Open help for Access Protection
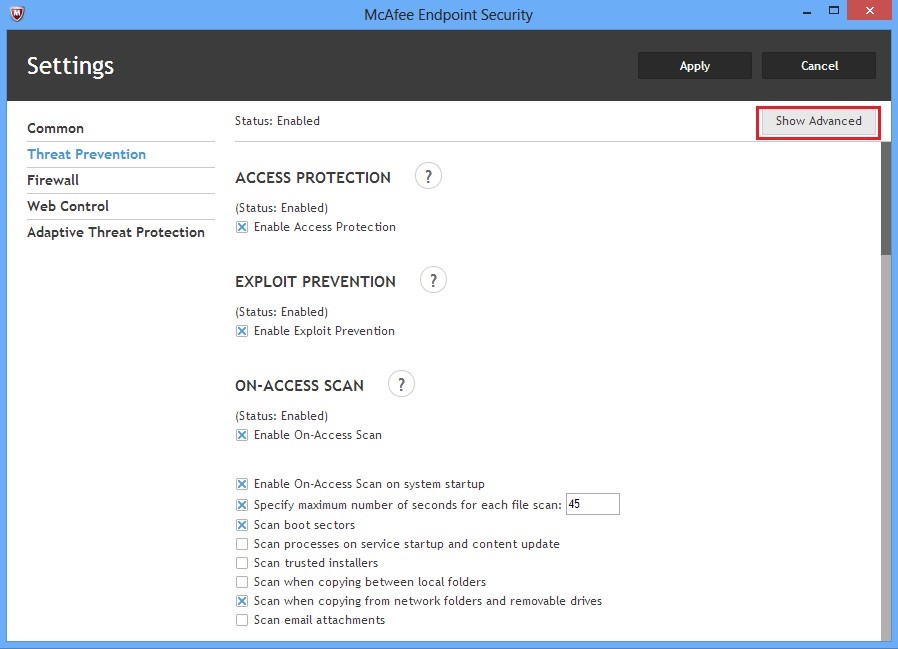 428,175
